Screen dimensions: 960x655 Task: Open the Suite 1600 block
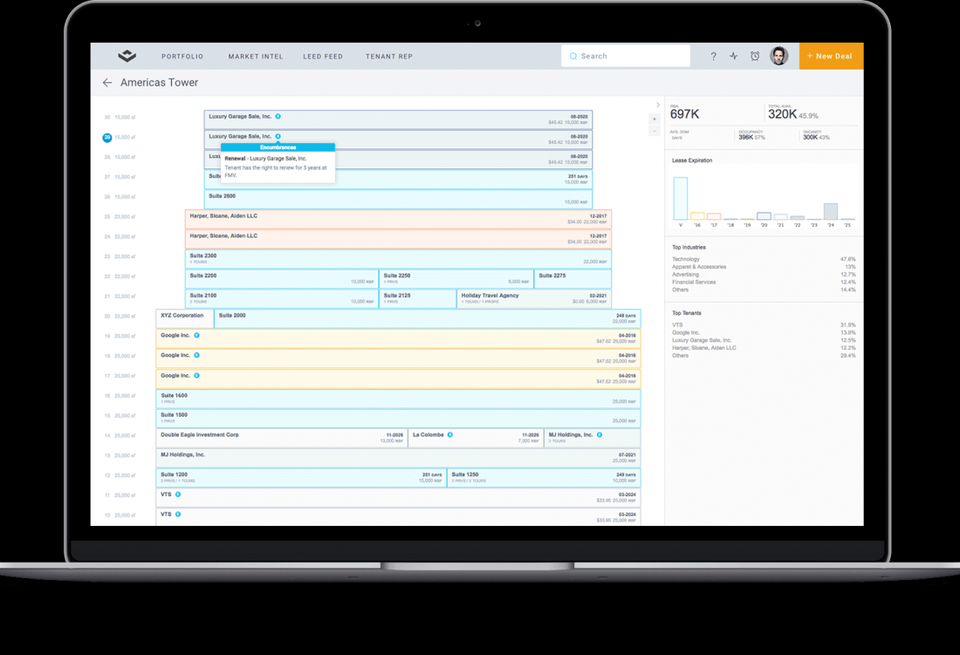tap(398, 399)
